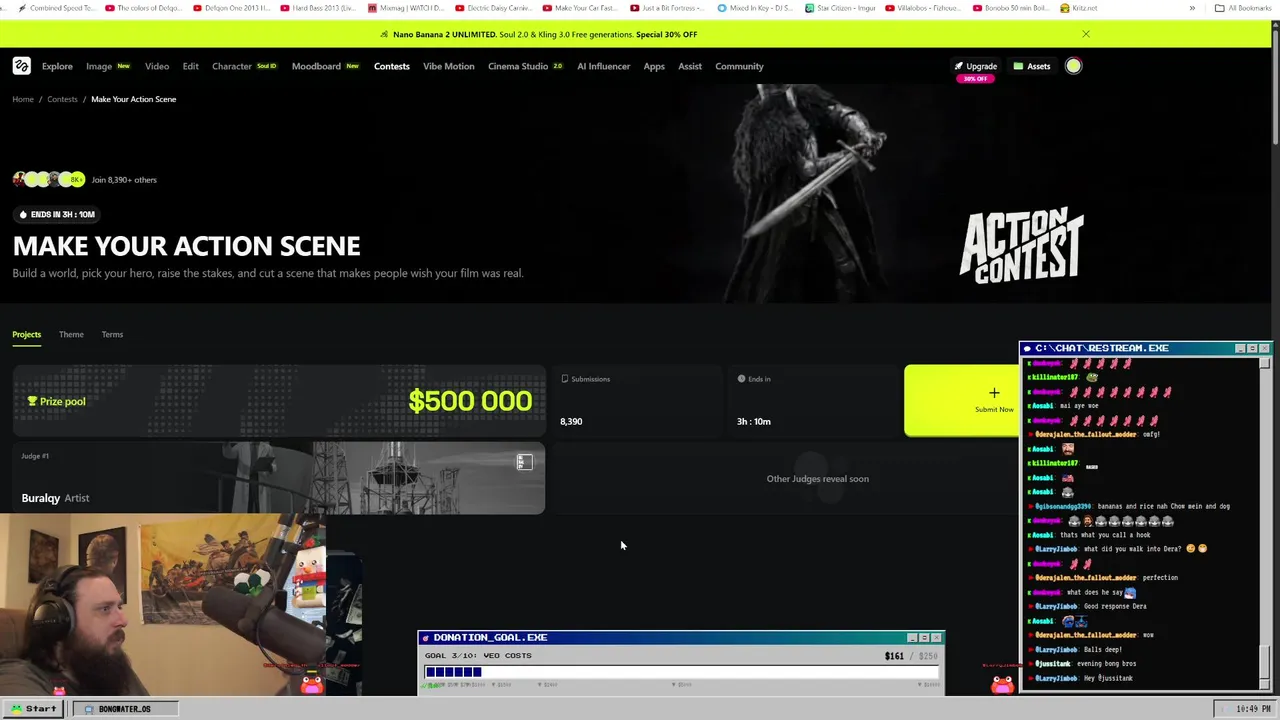Open the Apps menu
Screen dimensions: 1280x720
[654, 66]
